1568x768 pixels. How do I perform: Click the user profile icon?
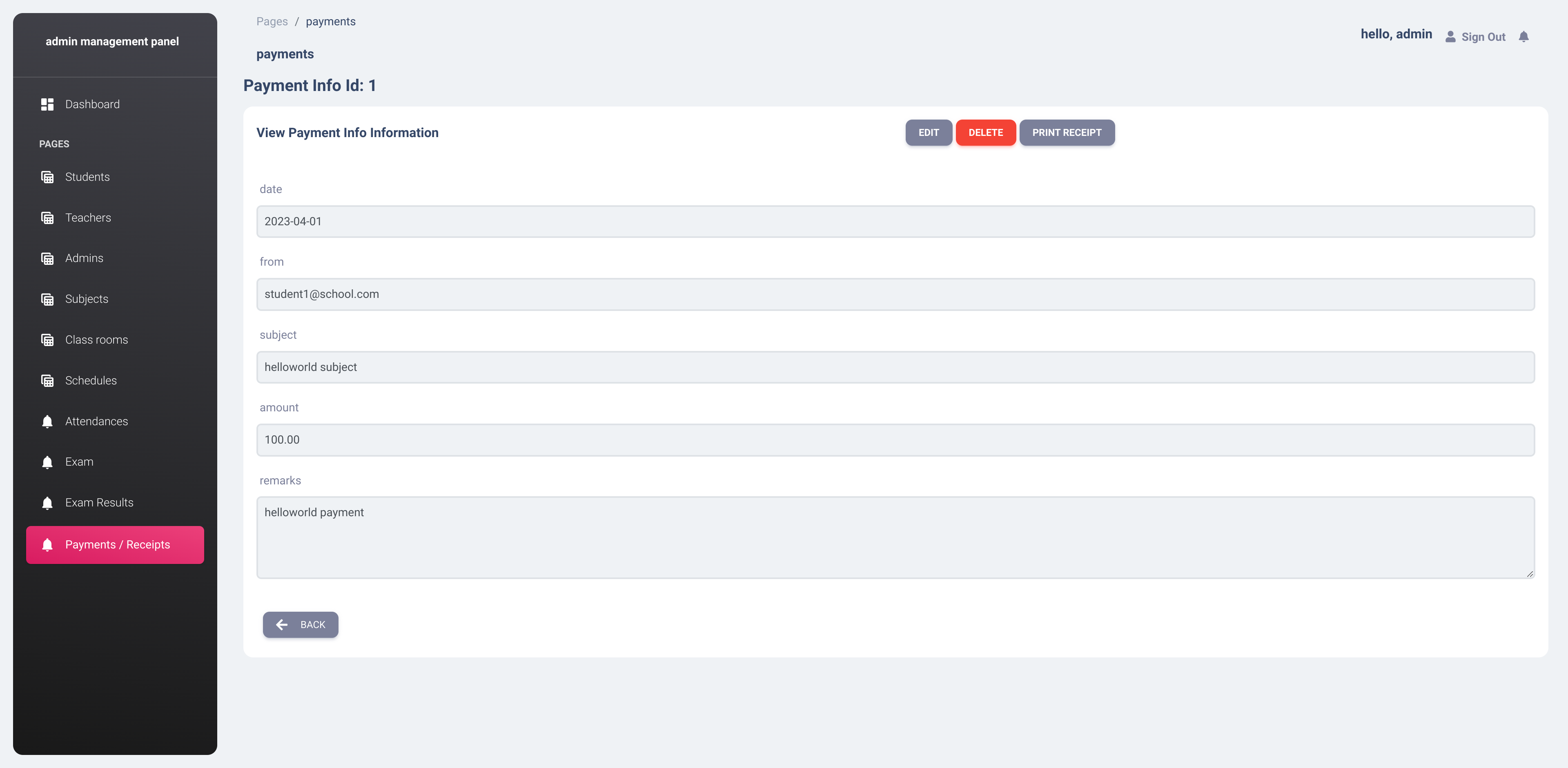click(1450, 37)
